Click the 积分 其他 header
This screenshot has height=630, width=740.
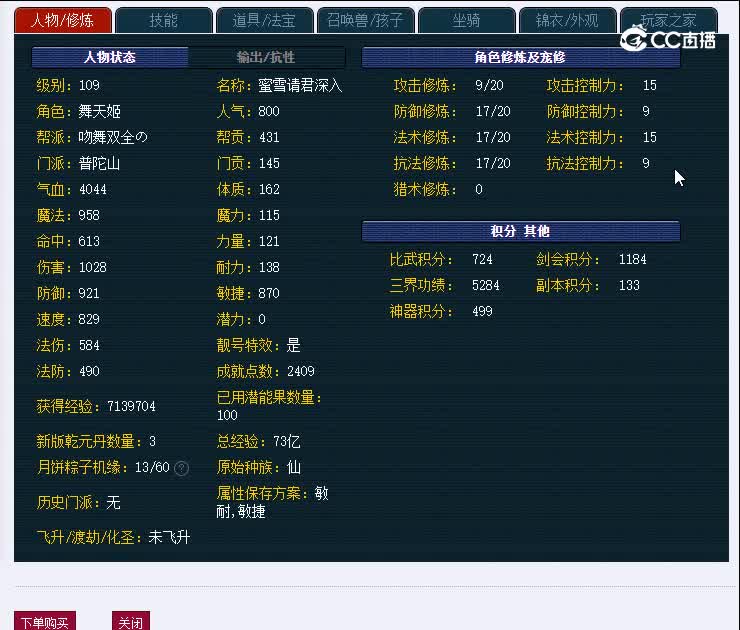[x=521, y=231]
